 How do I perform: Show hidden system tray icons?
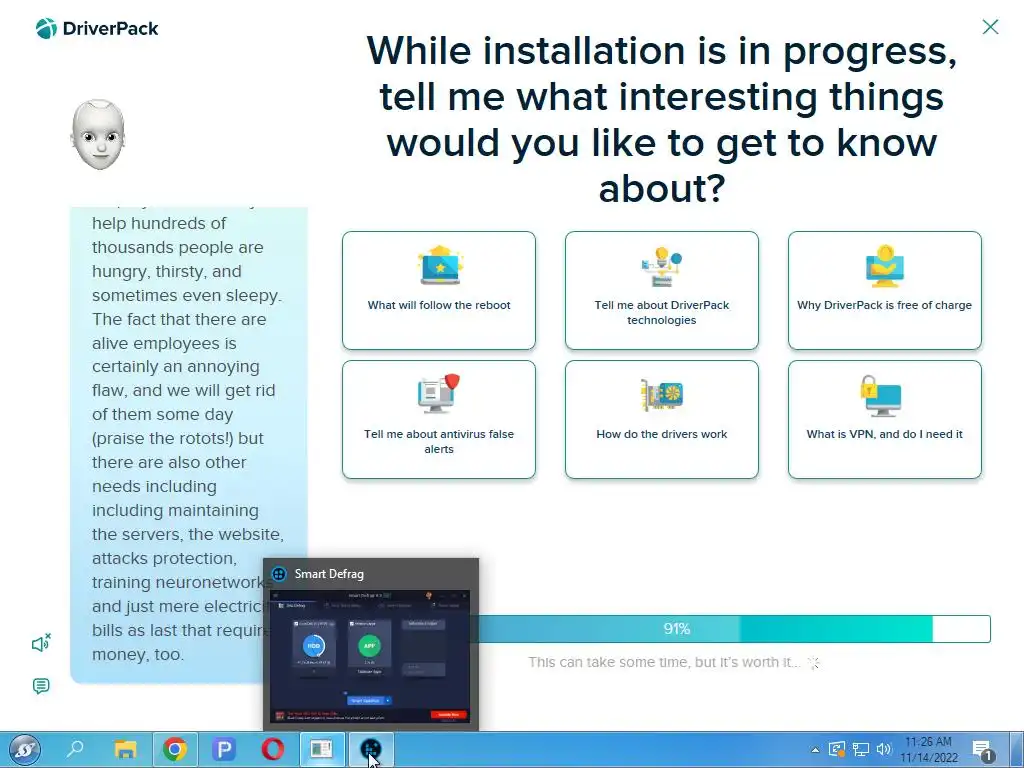click(815, 750)
